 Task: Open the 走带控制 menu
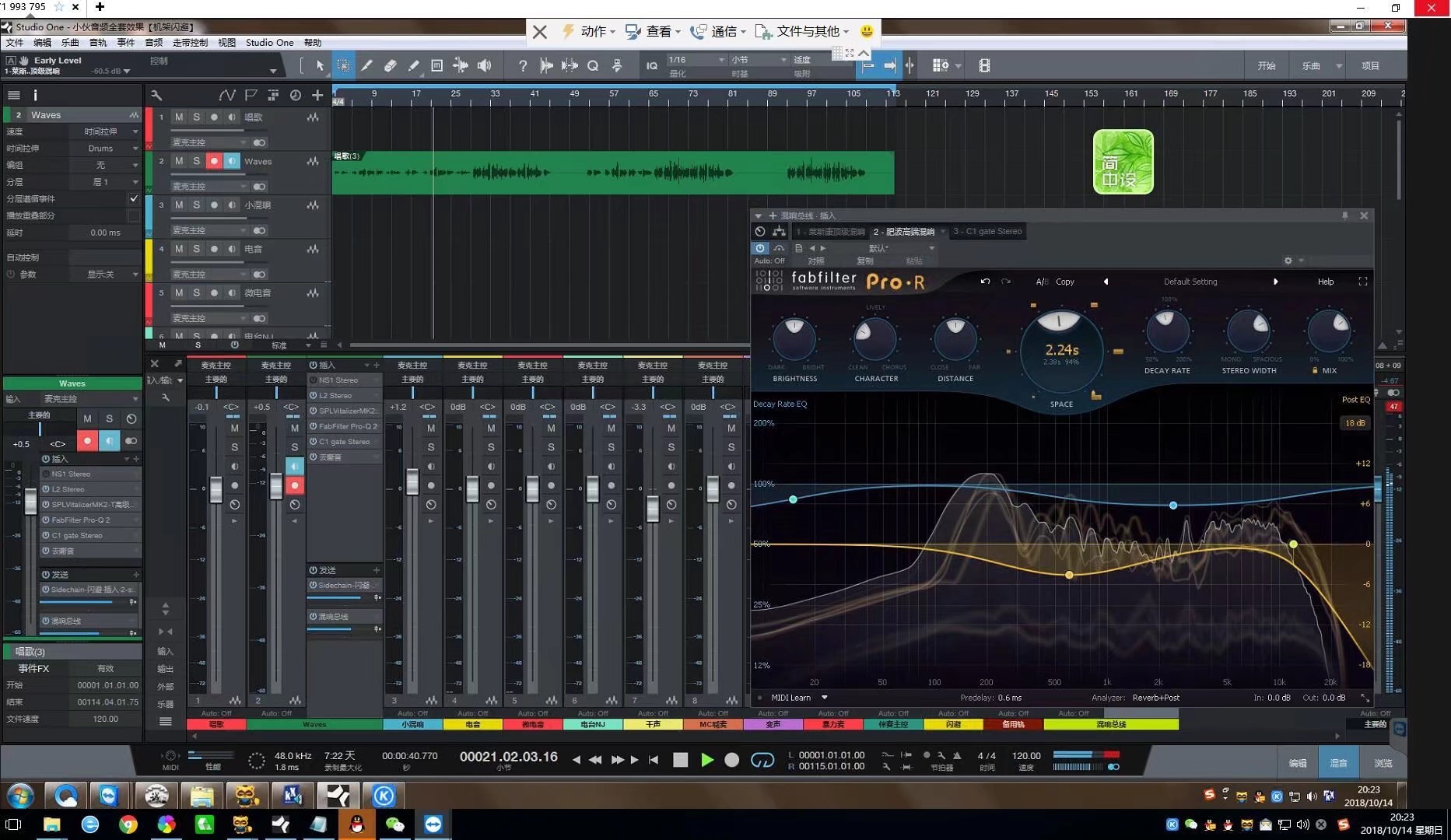pos(190,43)
